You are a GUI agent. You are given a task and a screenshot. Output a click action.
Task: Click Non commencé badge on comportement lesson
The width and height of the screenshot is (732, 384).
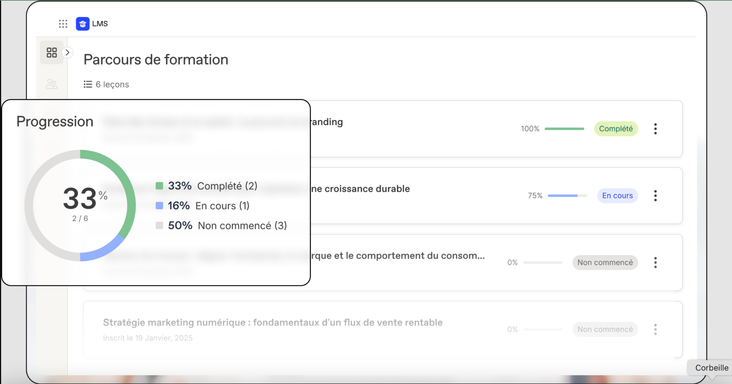pos(605,262)
